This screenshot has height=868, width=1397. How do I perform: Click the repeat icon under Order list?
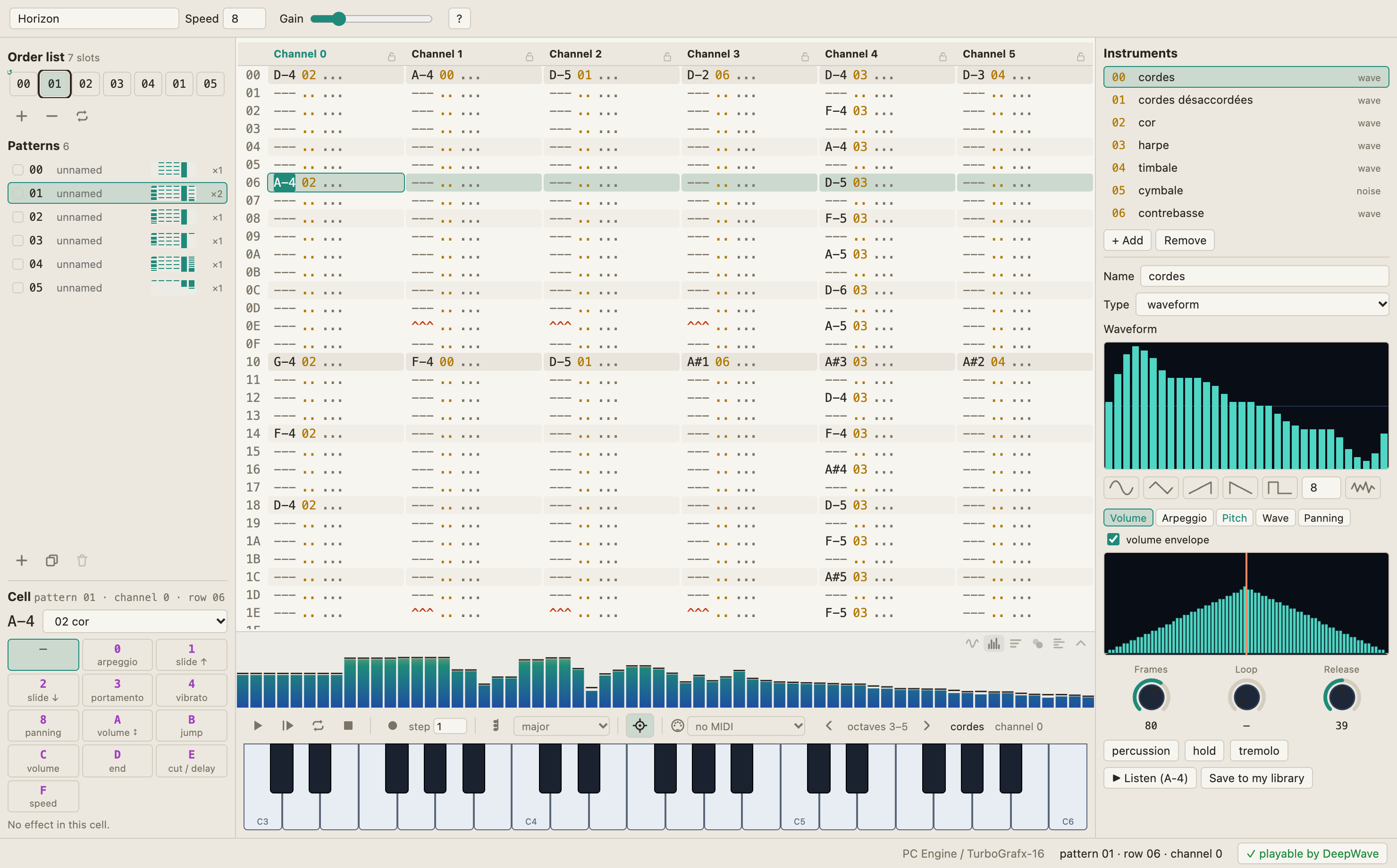pos(82,117)
